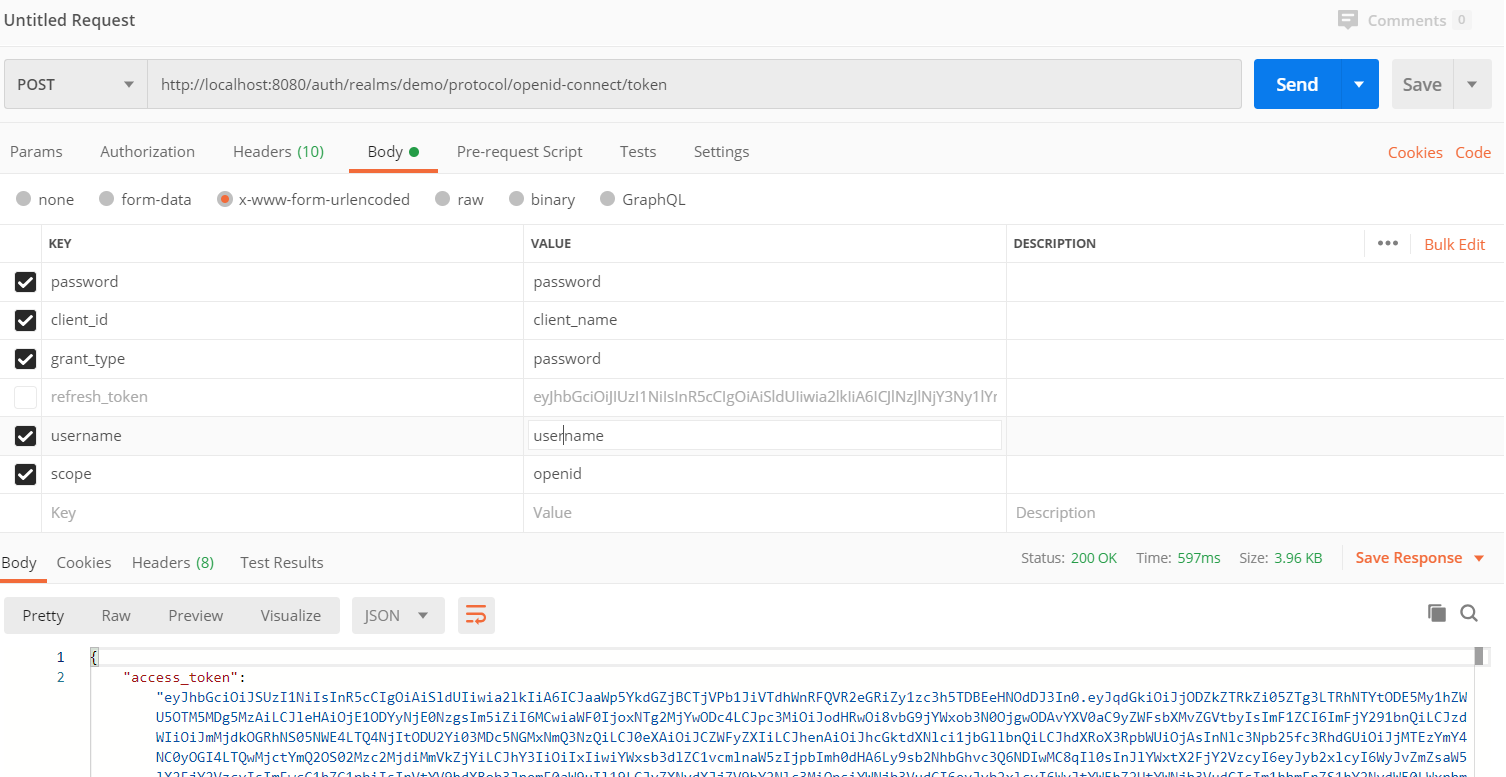Switch to the Tests tab
The width and height of the screenshot is (1506, 777).
[x=638, y=152]
